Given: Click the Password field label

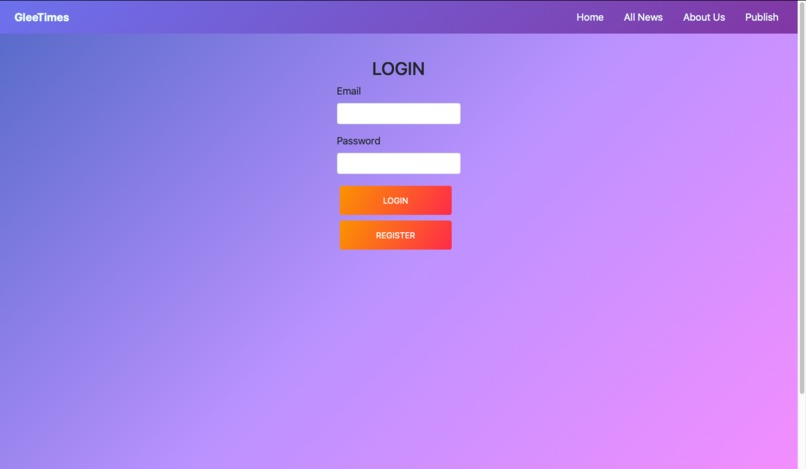Looking at the screenshot, I should coord(358,141).
